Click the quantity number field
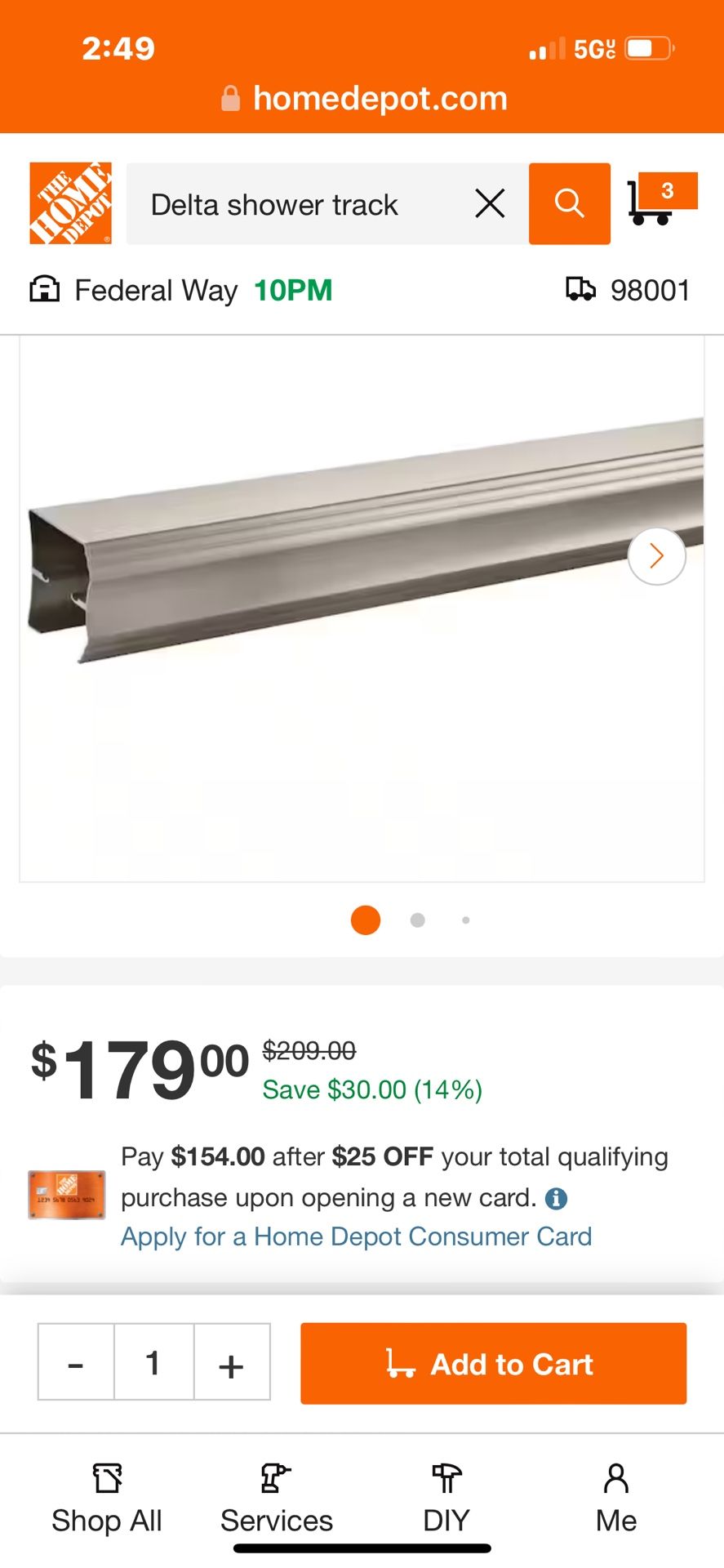 (153, 1362)
